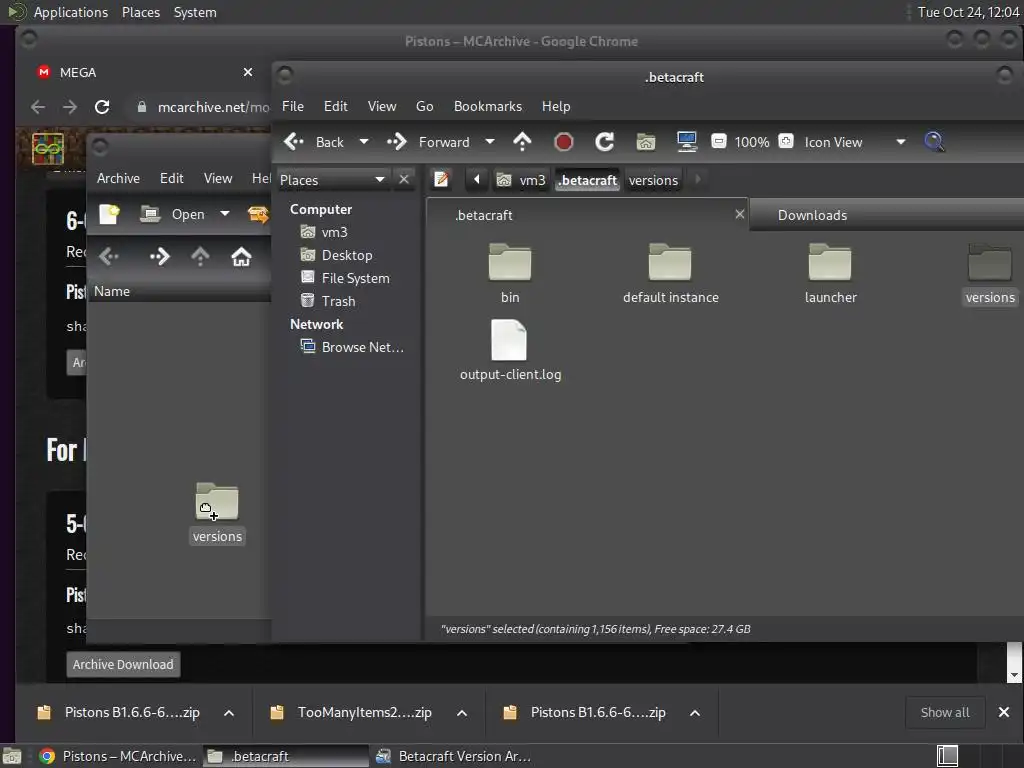Click Extract icon in archive manager
Image resolution: width=1024 pixels, height=768 pixels.
point(258,214)
